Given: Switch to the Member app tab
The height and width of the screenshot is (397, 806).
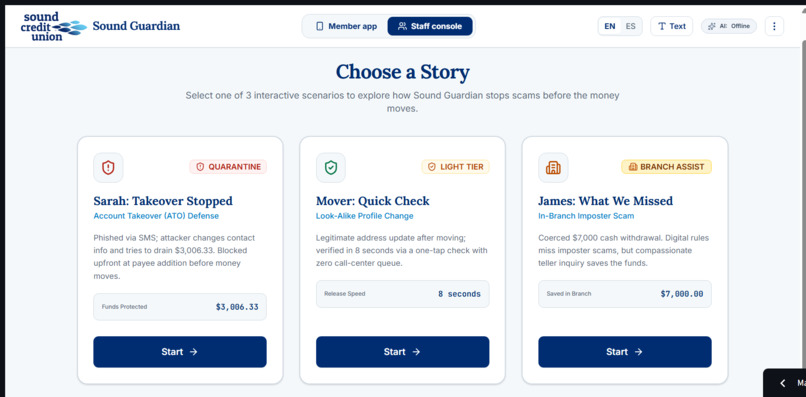Looking at the screenshot, I should point(346,26).
